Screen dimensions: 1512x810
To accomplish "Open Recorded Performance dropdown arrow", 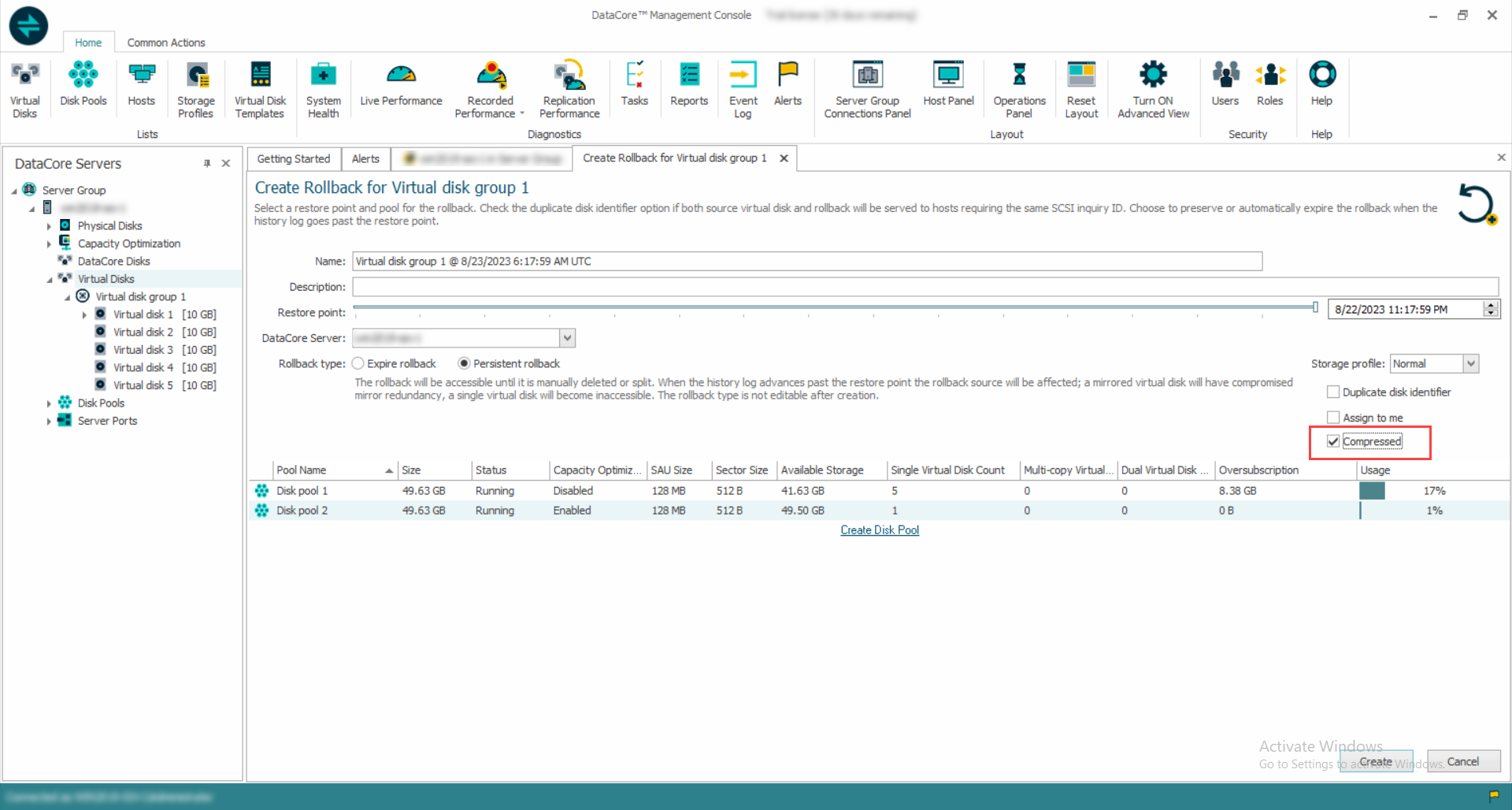I will (x=522, y=113).
